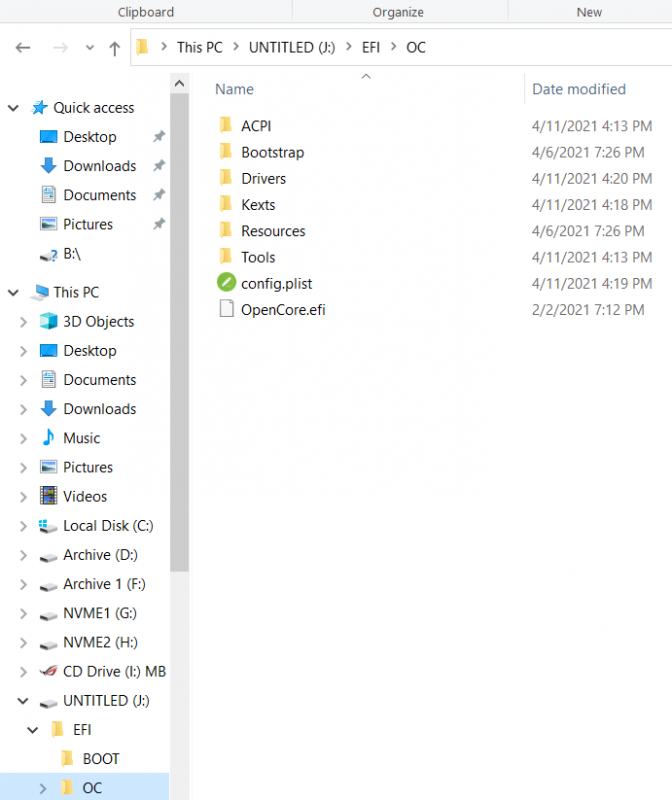Select the Tools folder icon
Screen dimensions: 672x800
pos(226,256)
